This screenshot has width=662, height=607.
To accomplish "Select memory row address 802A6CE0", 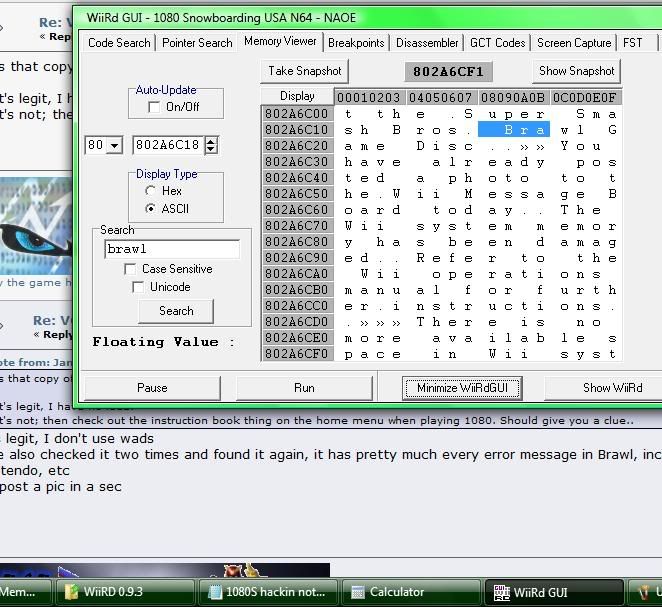I will pos(297,339).
